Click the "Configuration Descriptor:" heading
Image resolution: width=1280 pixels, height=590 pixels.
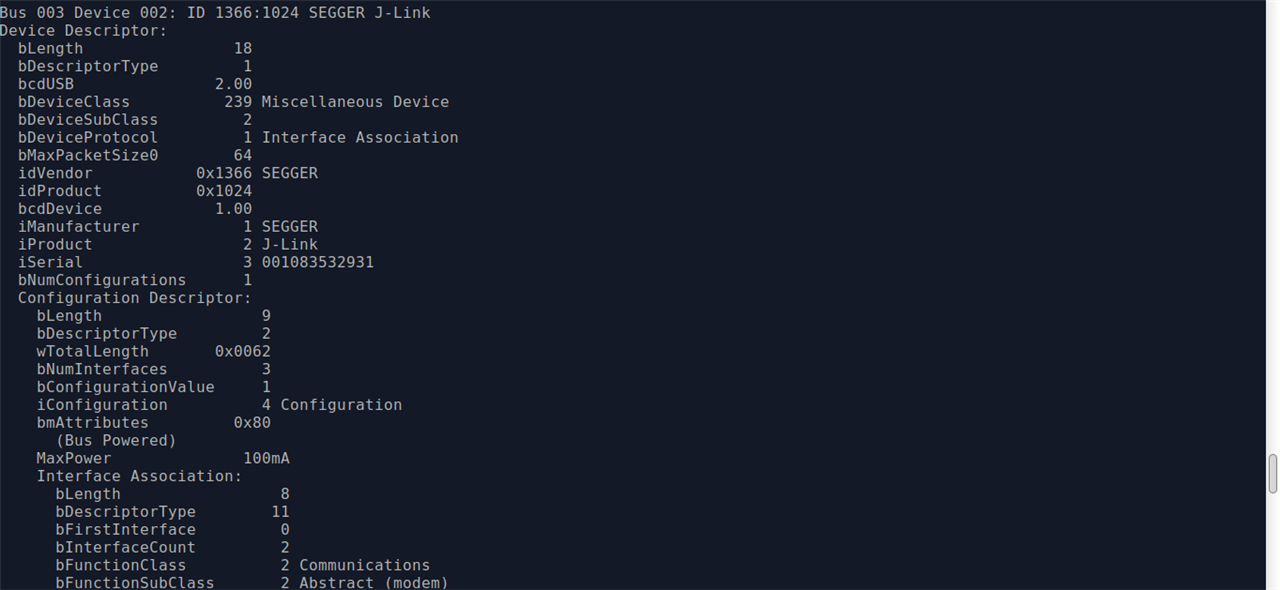point(134,298)
